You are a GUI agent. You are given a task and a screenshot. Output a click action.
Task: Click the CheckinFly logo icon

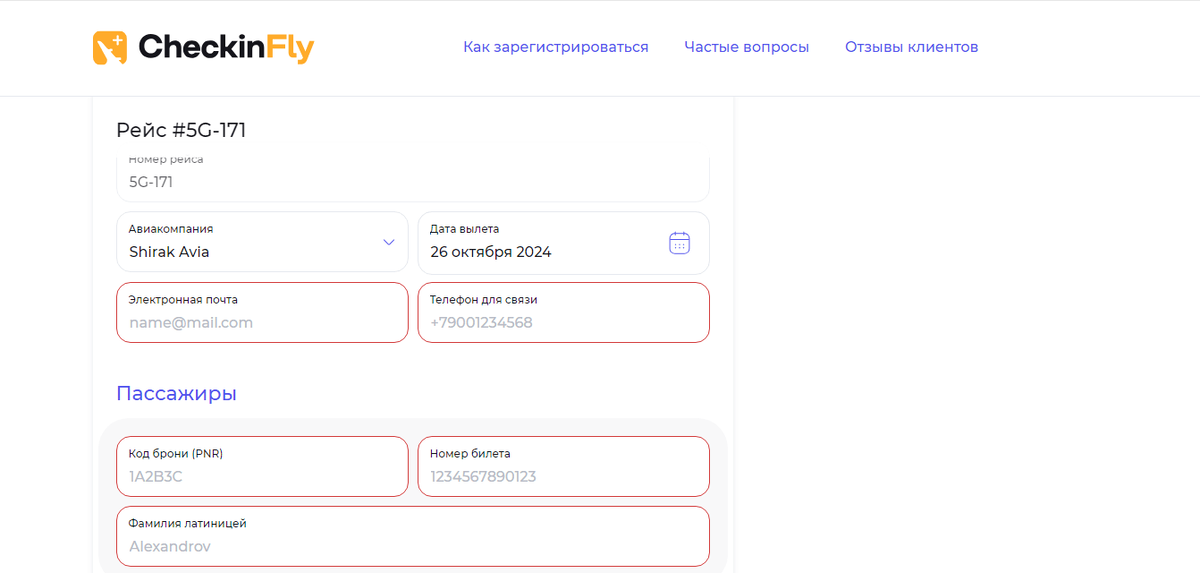point(110,48)
